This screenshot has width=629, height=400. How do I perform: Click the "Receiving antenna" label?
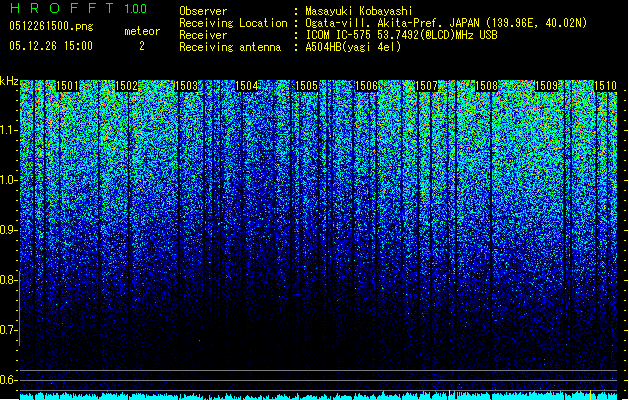click(230, 47)
